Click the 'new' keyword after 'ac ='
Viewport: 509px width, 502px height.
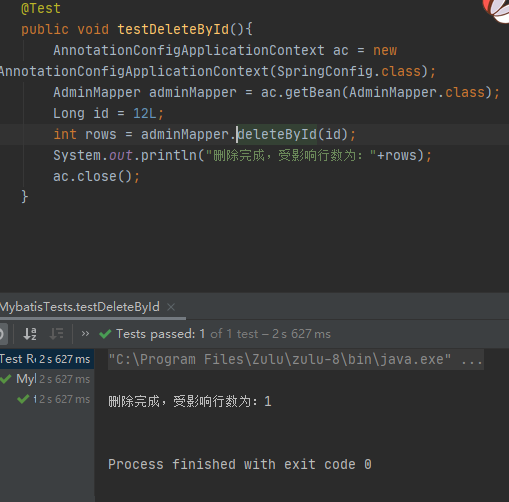(x=385, y=51)
